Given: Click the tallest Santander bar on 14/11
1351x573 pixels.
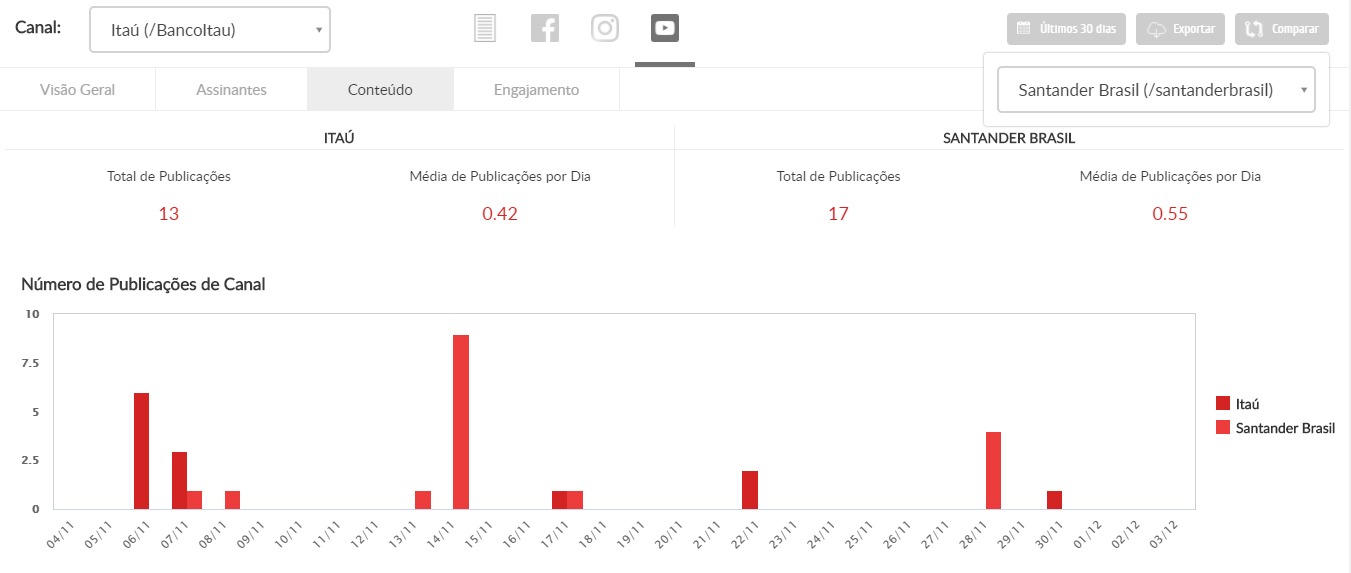Looking at the screenshot, I should [461, 422].
